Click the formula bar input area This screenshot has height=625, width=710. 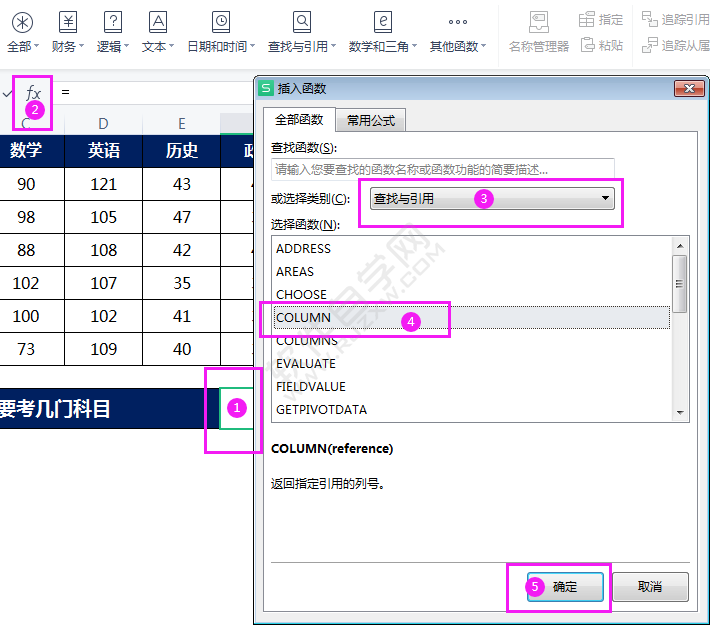click(154, 92)
